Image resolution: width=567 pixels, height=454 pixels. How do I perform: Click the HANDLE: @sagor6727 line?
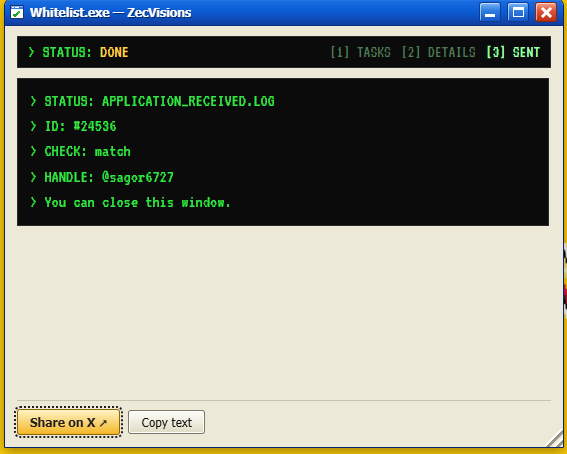tap(102, 177)
